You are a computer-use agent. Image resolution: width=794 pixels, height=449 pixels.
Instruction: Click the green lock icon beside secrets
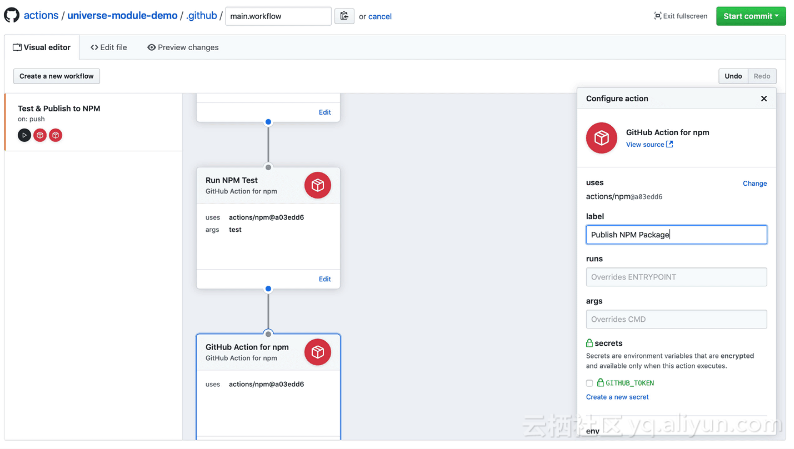[589, 343]
